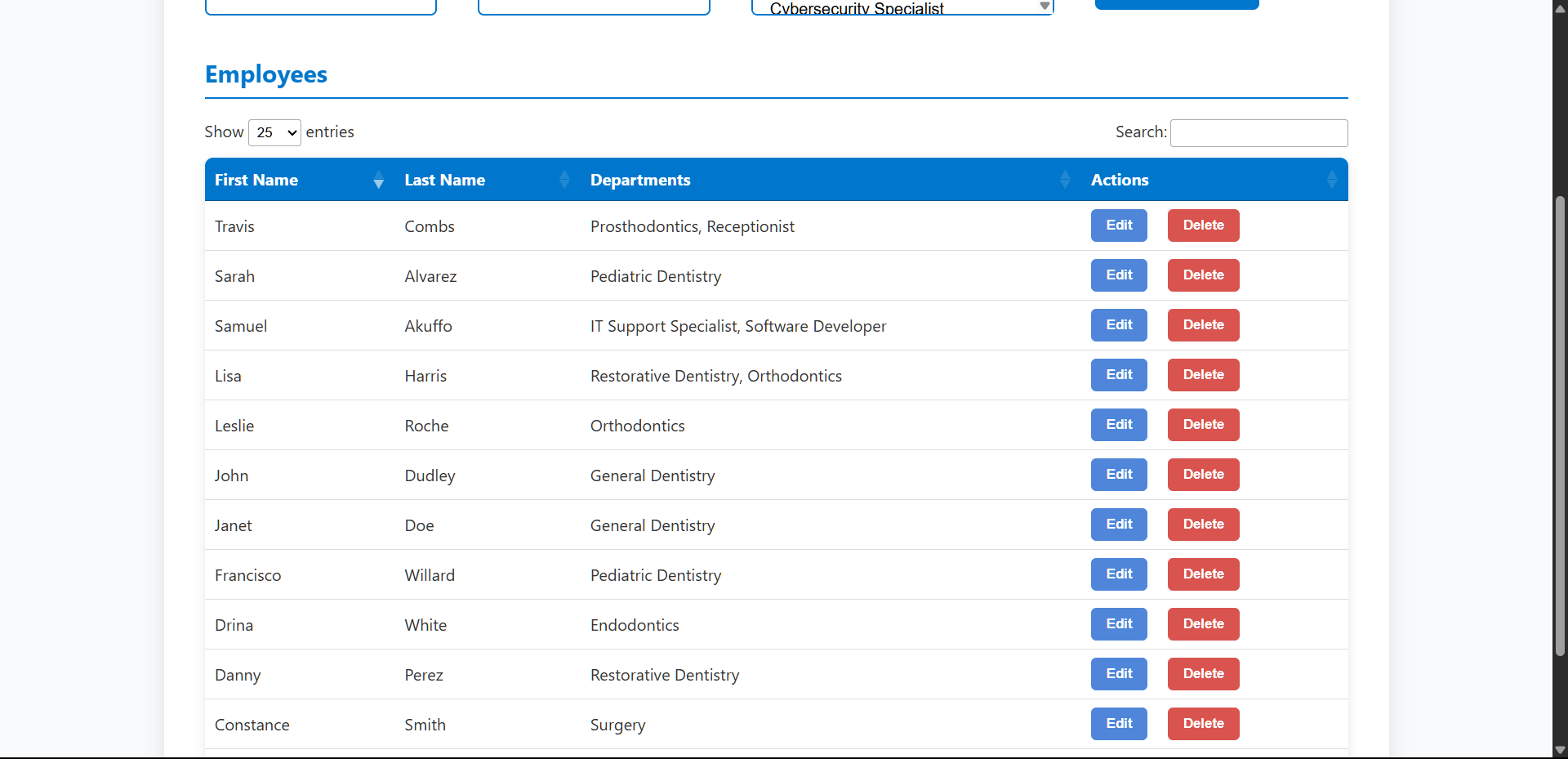The image size is (1568, 759).
Task: Edit Constance Smith record
Action: click(1119, 724)
